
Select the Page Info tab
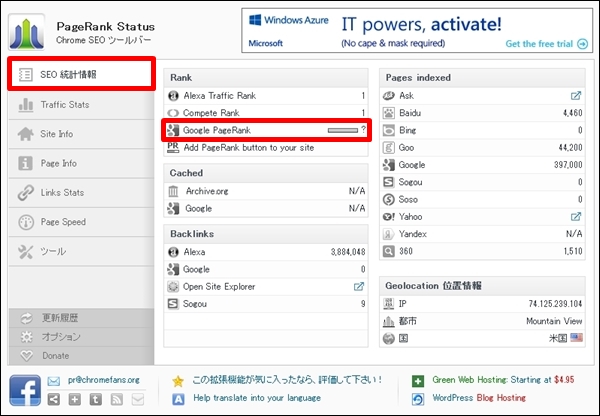(81, 163)
